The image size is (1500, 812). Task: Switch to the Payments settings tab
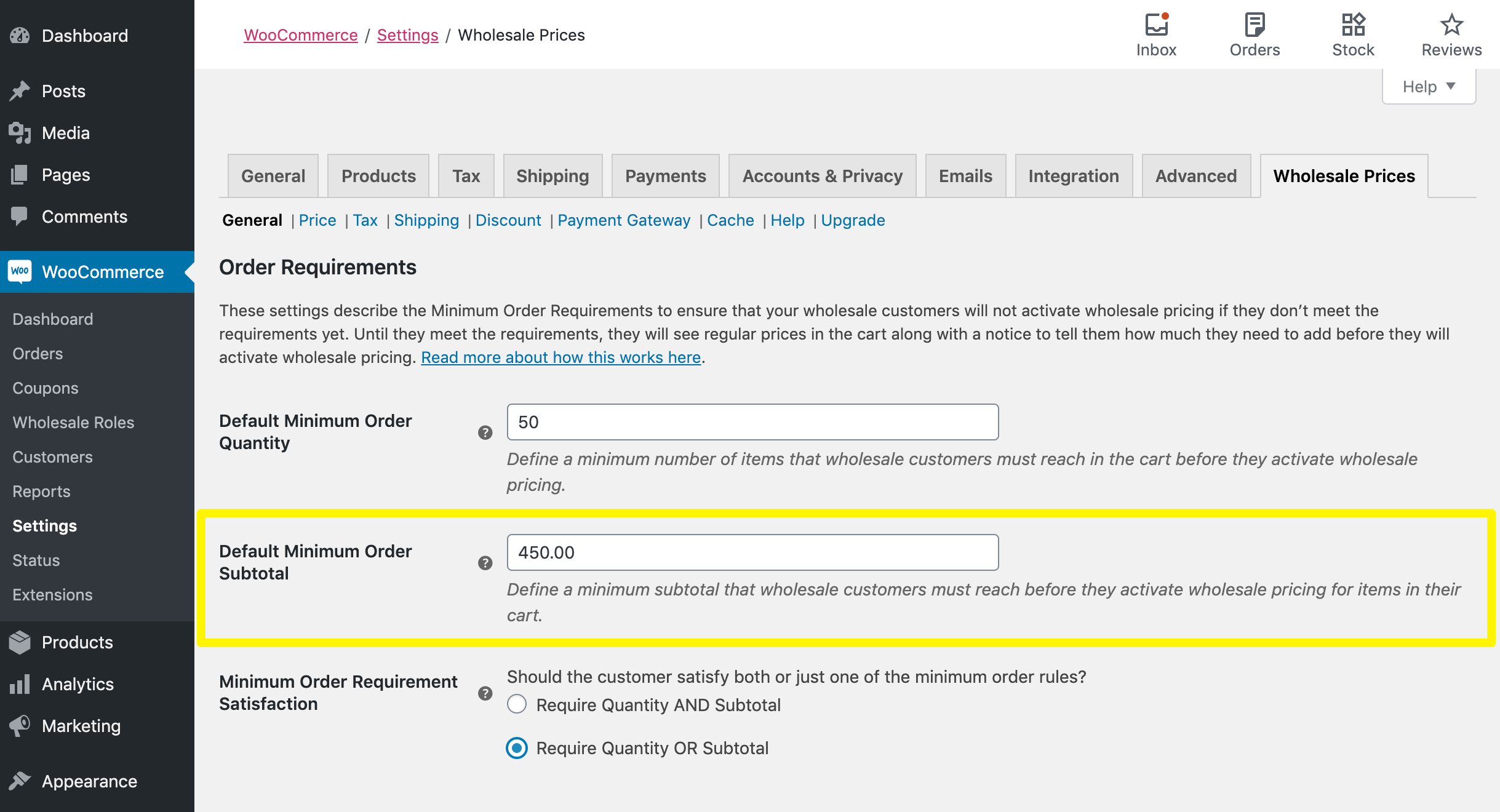point(666,176)
